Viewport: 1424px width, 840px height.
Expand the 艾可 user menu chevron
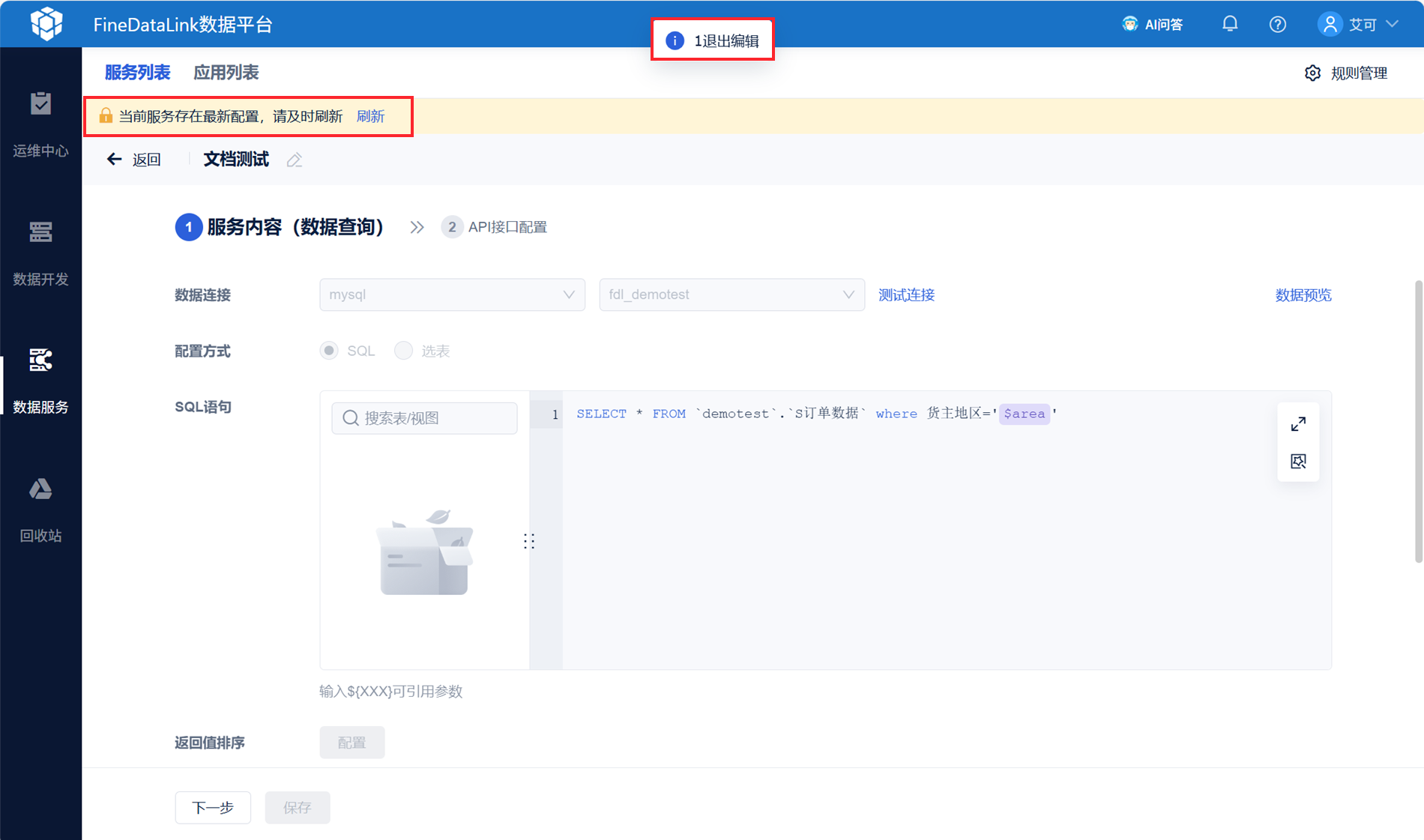click(1393, 24)
